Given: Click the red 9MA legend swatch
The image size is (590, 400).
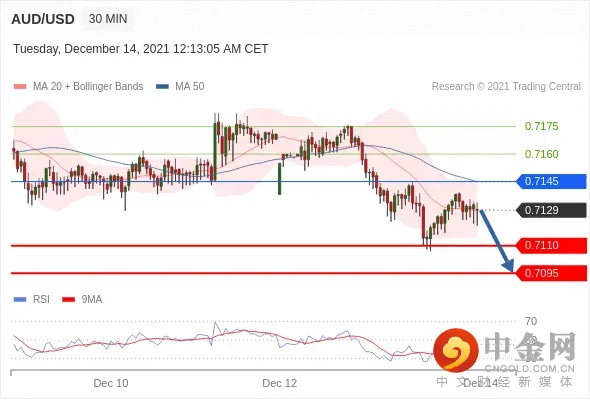Looking at the screenshot, I should point(68,300).
